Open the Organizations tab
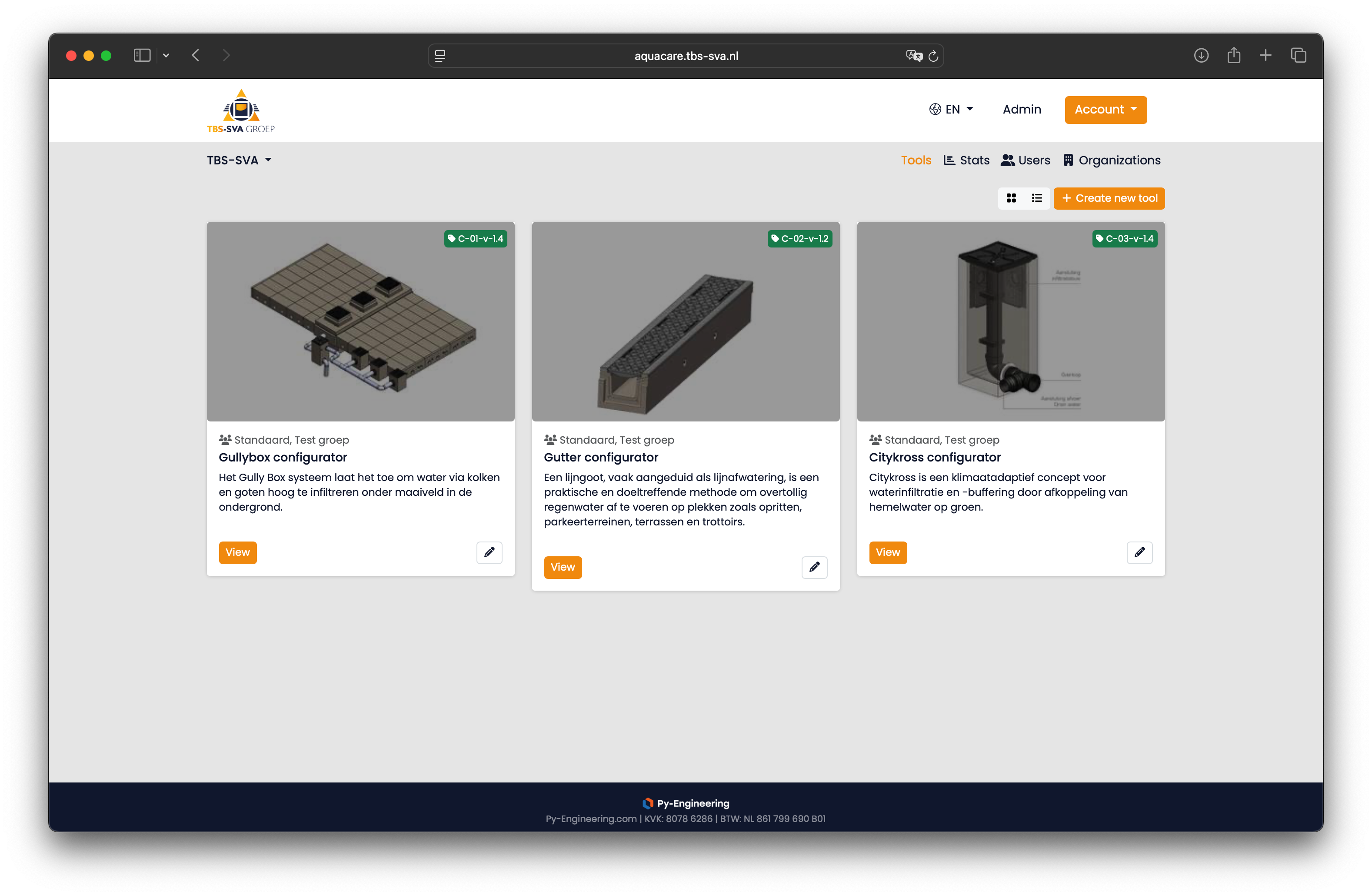 click(1112, 160)
